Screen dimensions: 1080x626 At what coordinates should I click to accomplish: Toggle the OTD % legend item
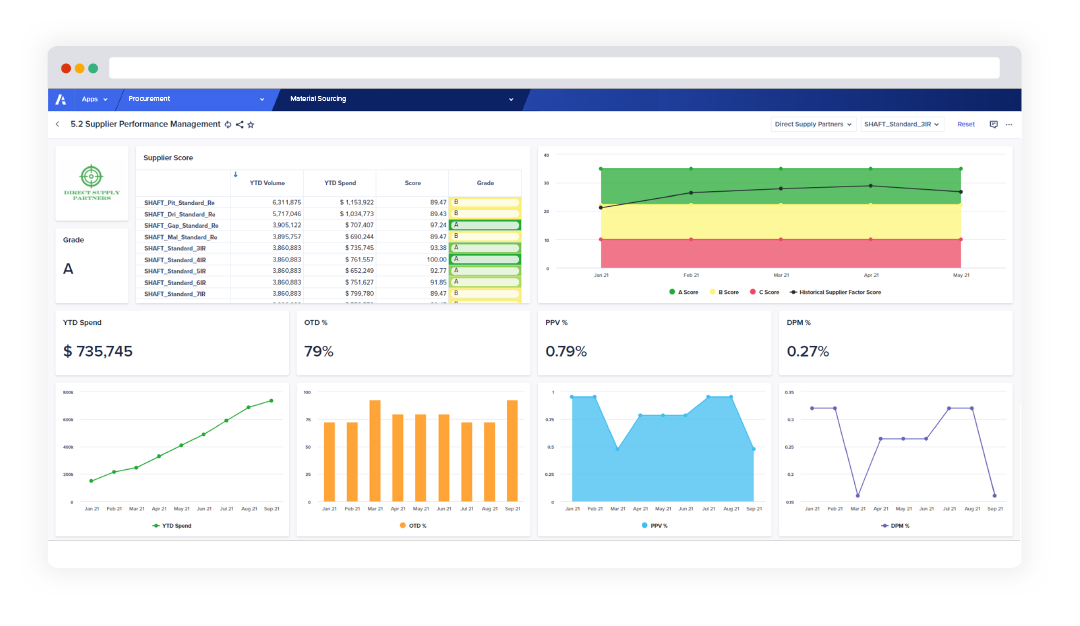(x=412, y=525)
